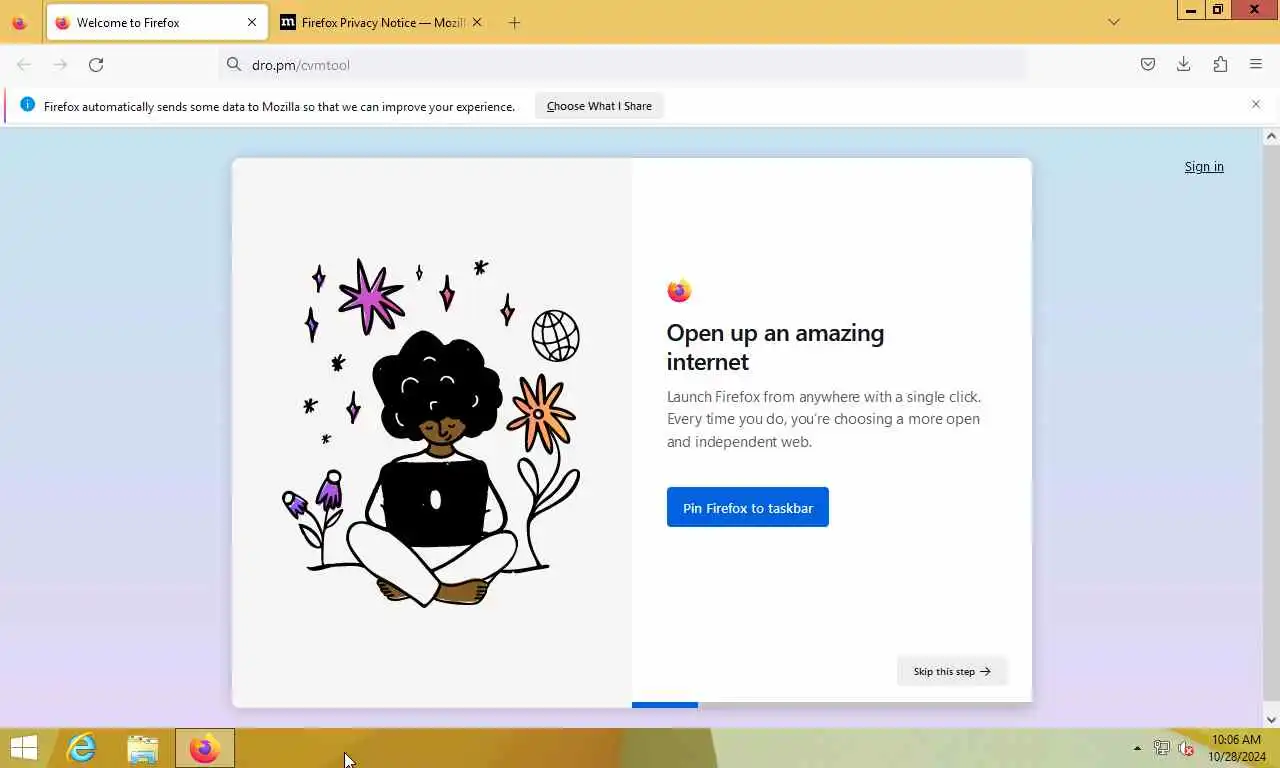This screenshot has width=1280, height=768.
Task: Reload the current page
Action: [x=96, y=64]
